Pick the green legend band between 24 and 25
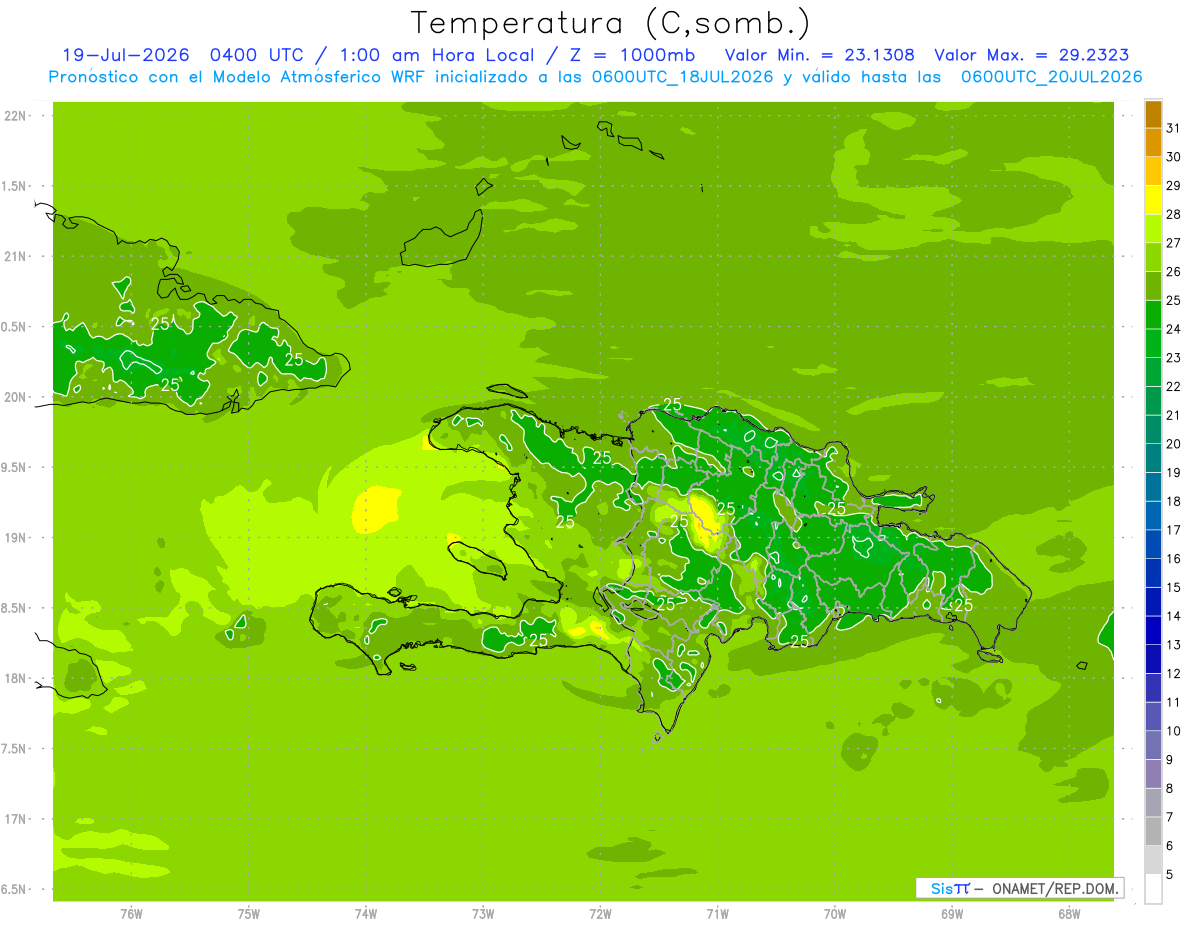 (x=1153, y=315)
